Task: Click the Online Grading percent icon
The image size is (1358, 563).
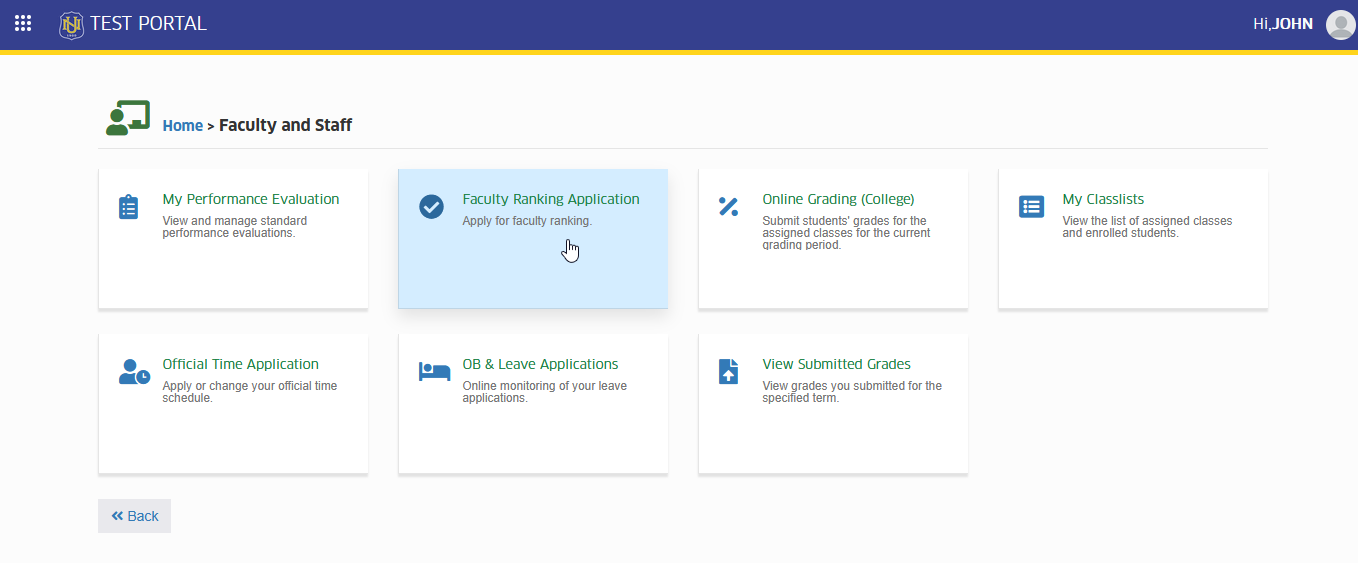Action: [728, 207]
